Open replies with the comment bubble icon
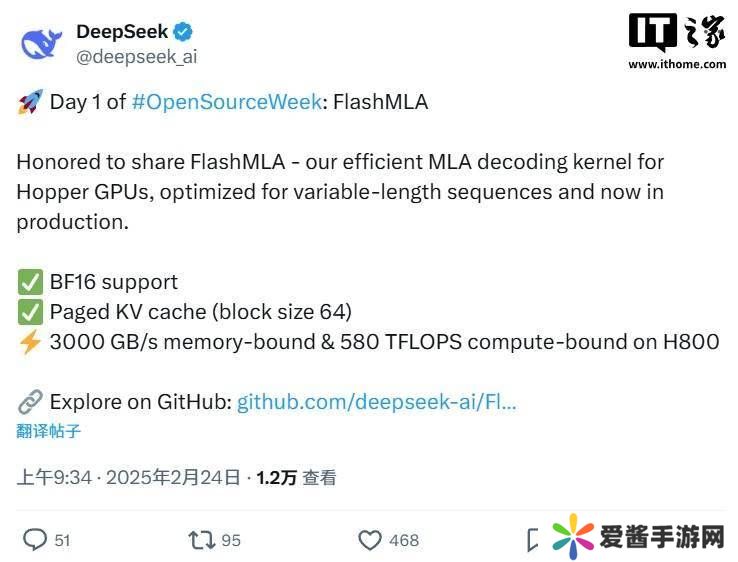Screen dimensions: 738x562 [35, 540]
